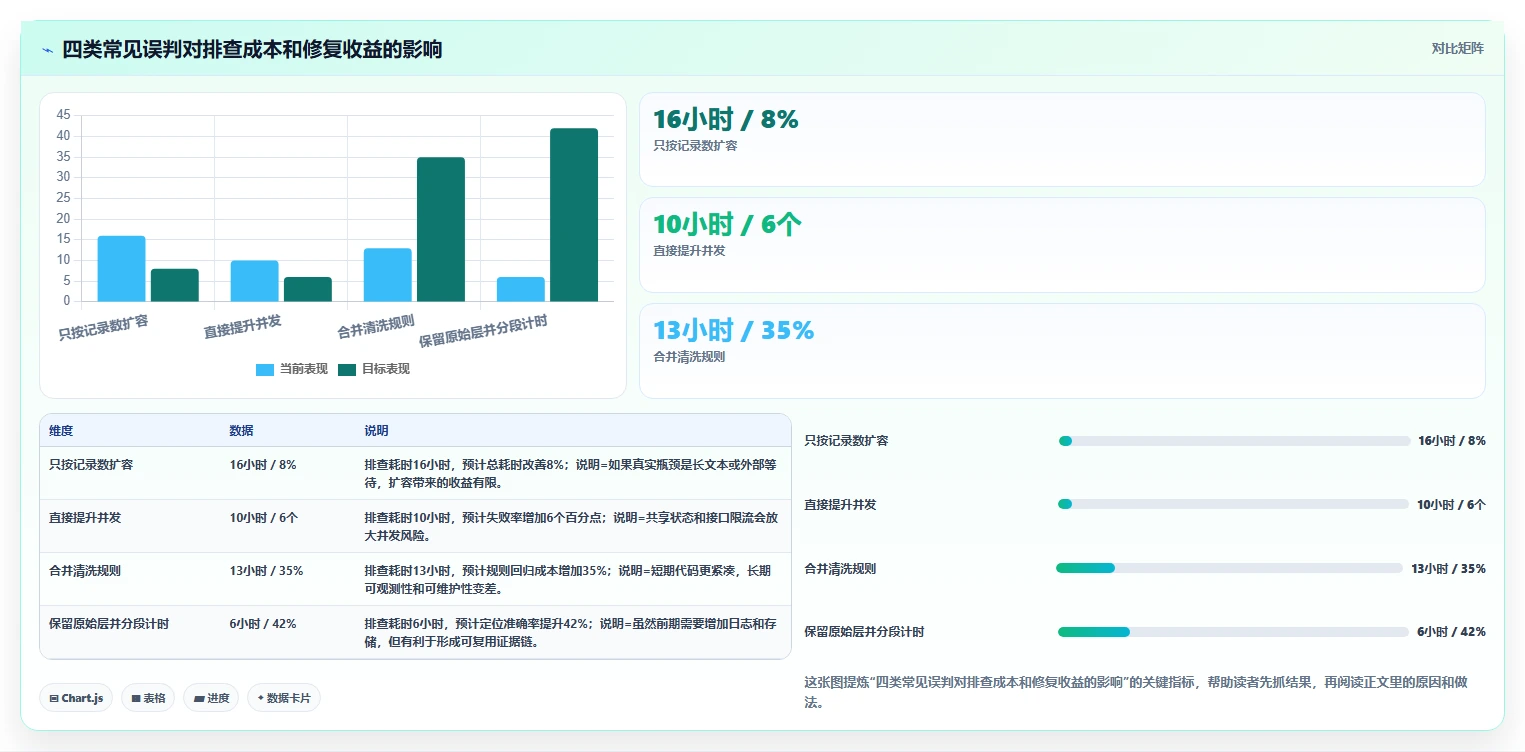
Task: Click the x-axis label 直接提升并发
Action: tap(243, 327)
